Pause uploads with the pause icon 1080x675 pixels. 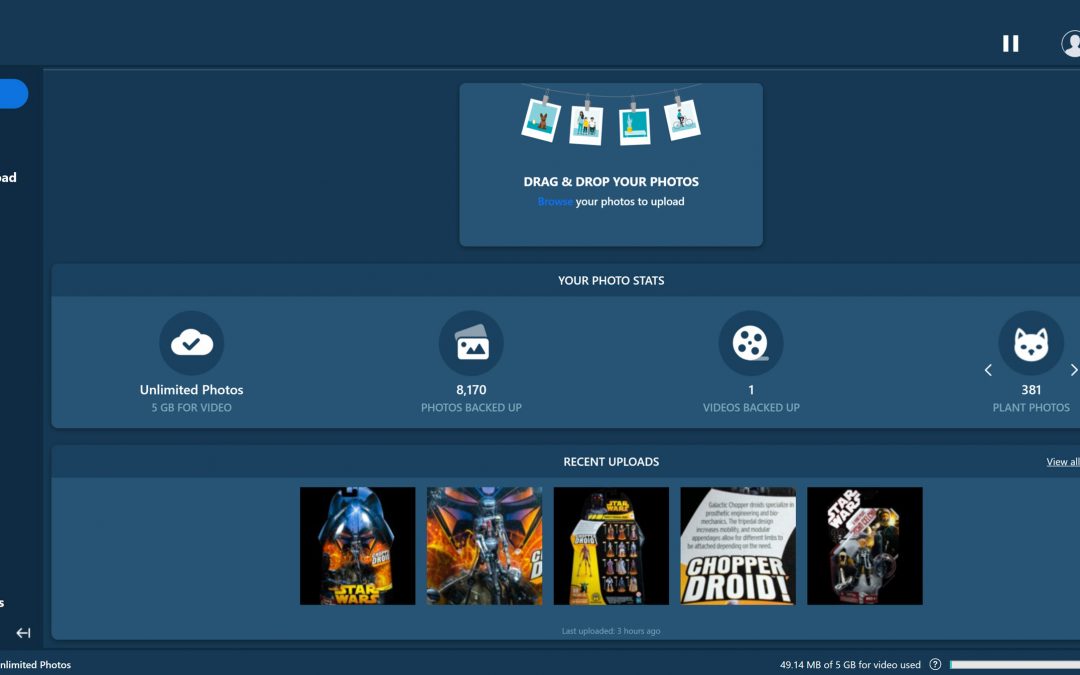point(1011,43)
